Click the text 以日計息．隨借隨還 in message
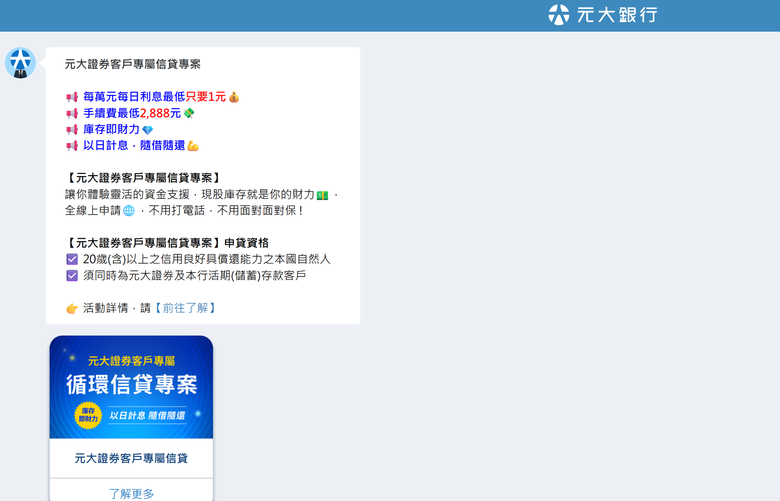Screen dimensions: 780x501 [x=134, y=145]
